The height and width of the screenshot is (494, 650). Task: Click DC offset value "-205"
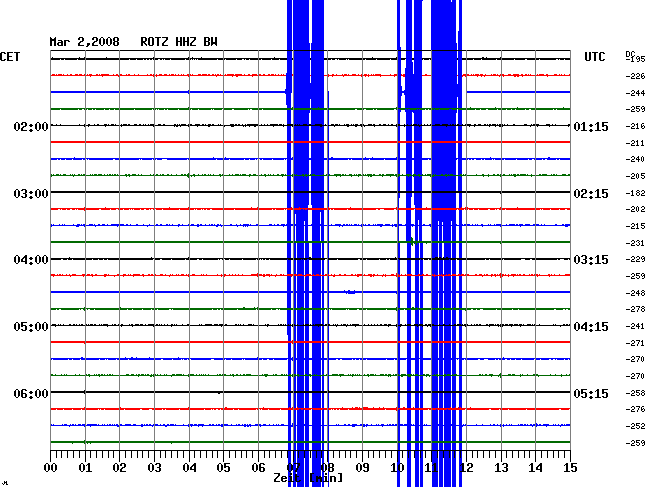(635, 176)
